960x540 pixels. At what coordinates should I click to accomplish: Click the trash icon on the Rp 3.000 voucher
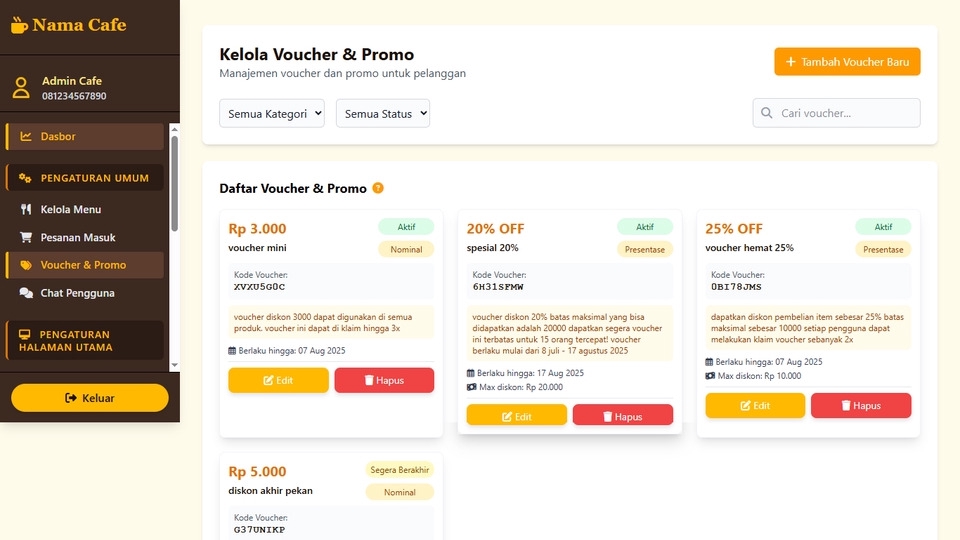[x=368, y=381]
